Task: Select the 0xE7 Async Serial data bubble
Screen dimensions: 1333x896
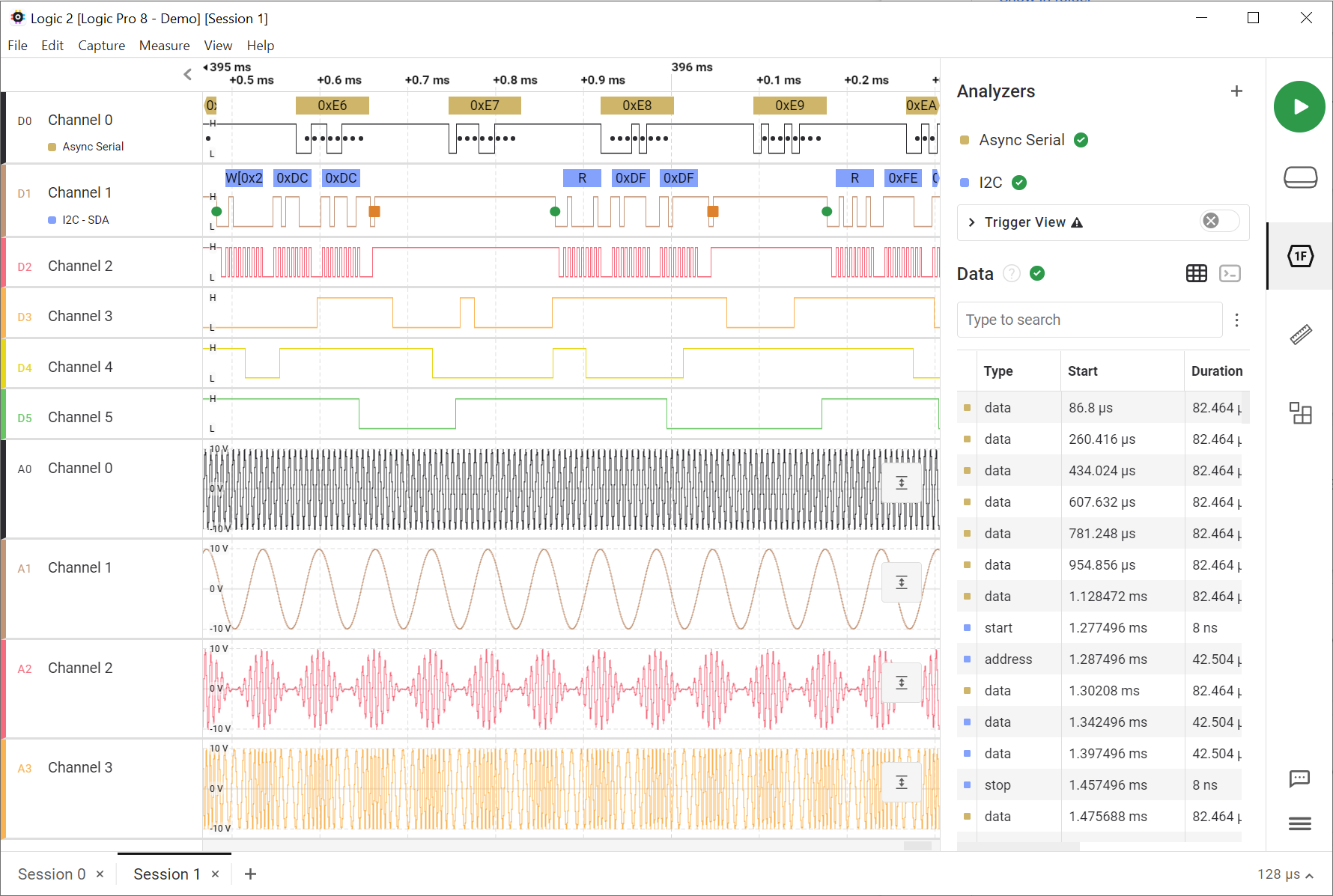Action: [485, 106]
